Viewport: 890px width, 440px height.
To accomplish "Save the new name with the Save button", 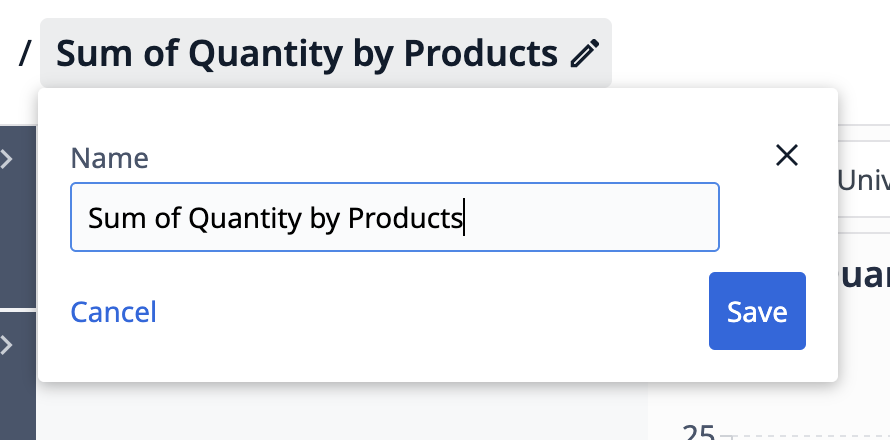I will (x=757, y=311).
